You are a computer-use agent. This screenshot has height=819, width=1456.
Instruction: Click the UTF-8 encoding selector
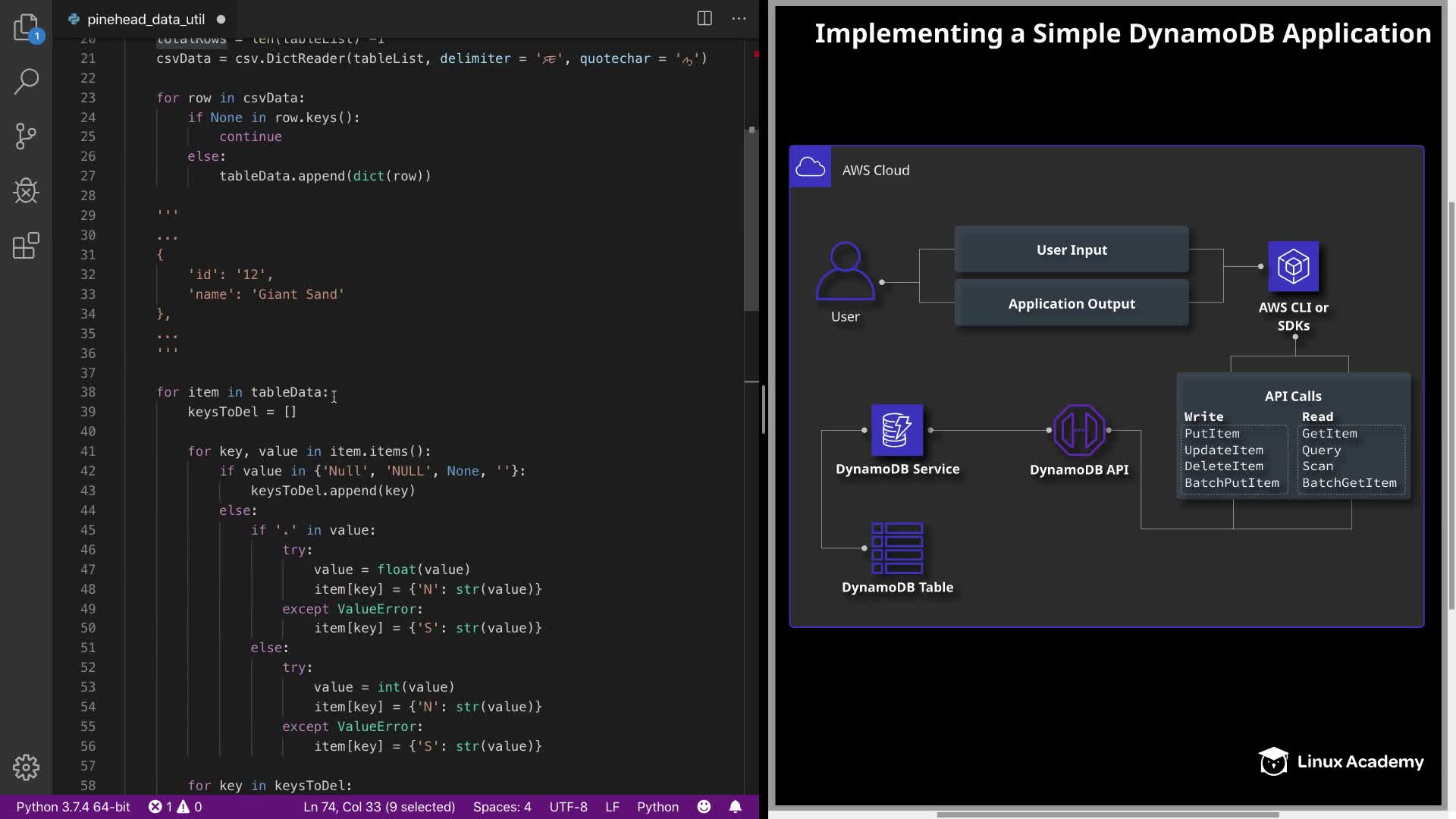coord(568,807)
